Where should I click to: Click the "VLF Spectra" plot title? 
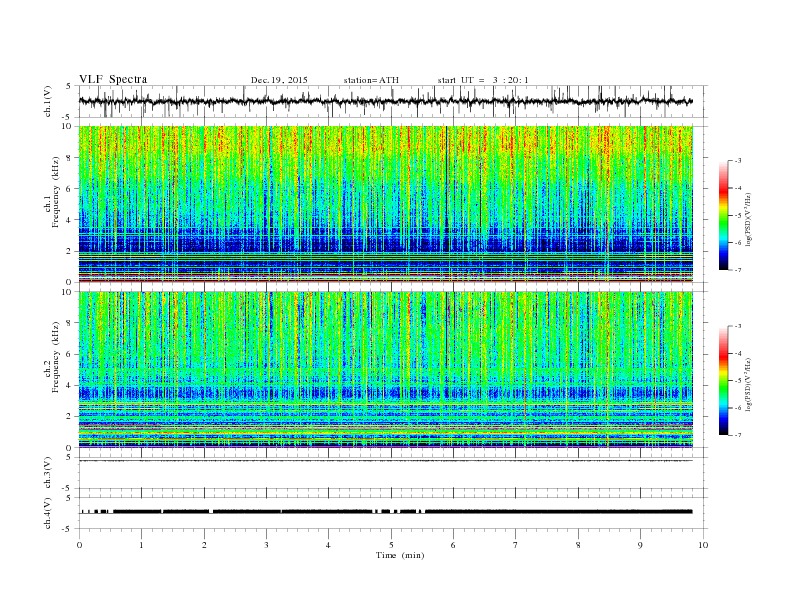coord(113,79)
